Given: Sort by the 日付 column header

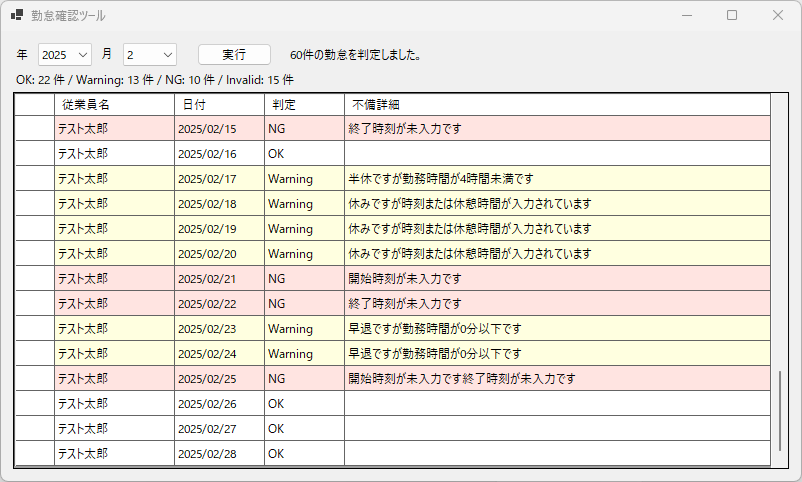Looking at the screenshot, I should 219,104.
